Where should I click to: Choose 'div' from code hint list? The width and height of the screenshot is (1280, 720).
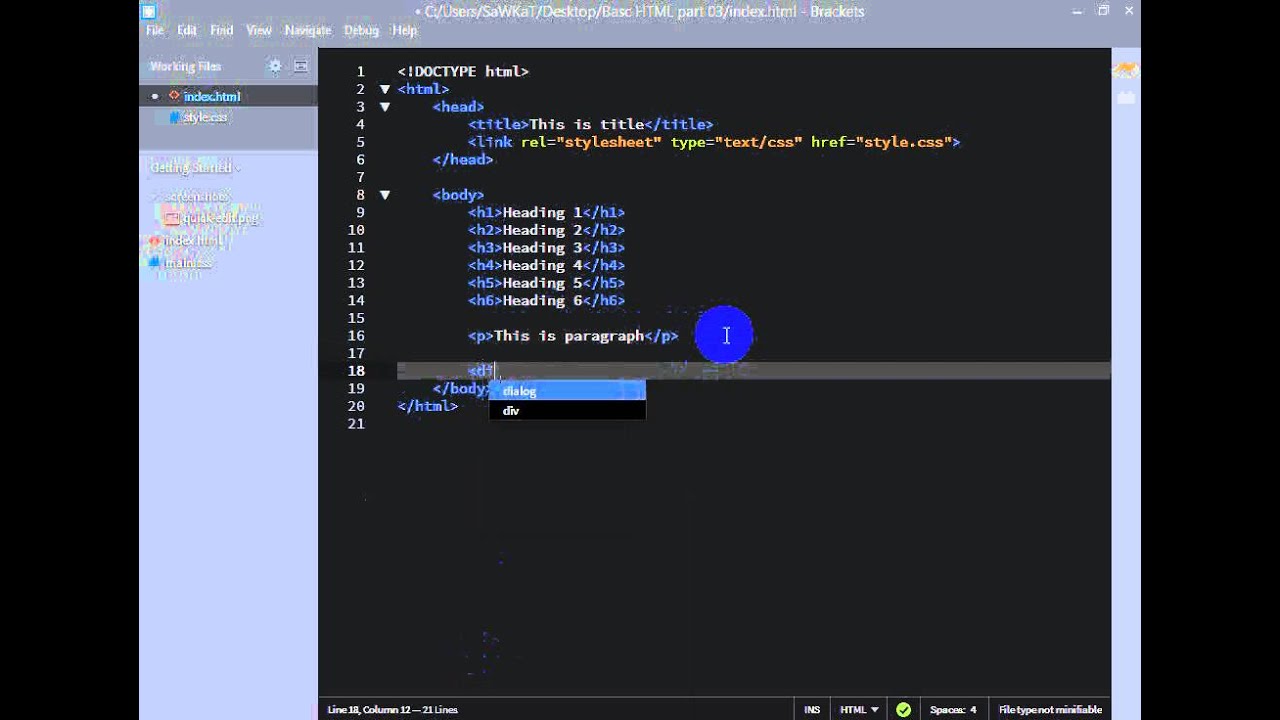pos(567,410)
